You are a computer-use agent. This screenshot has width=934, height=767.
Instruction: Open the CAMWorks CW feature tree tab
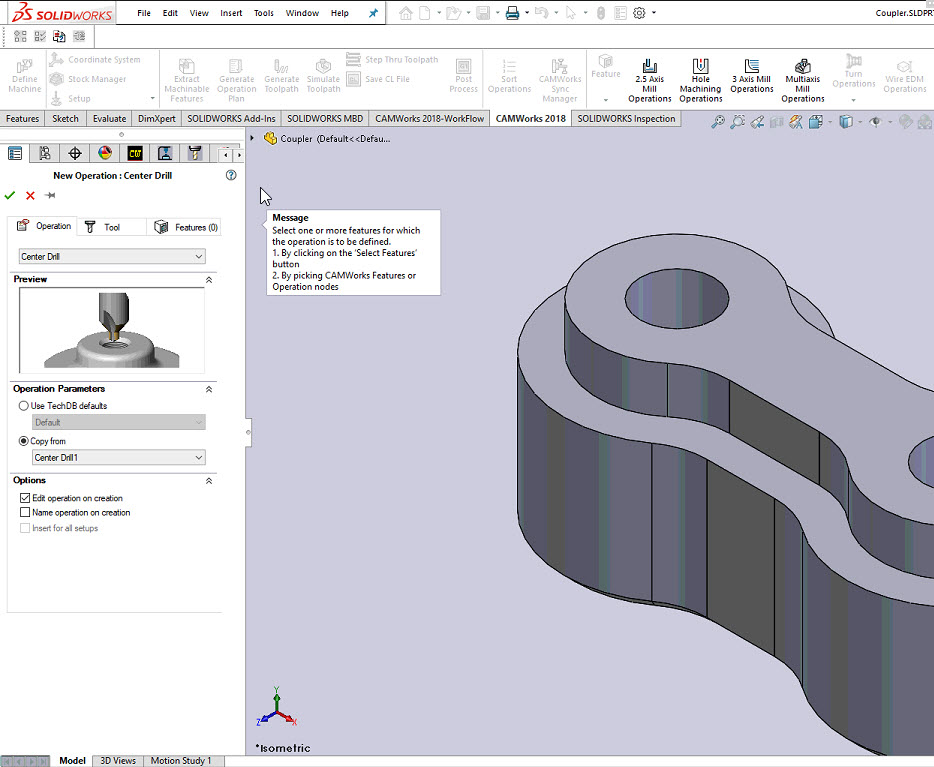tap(135, 154)
